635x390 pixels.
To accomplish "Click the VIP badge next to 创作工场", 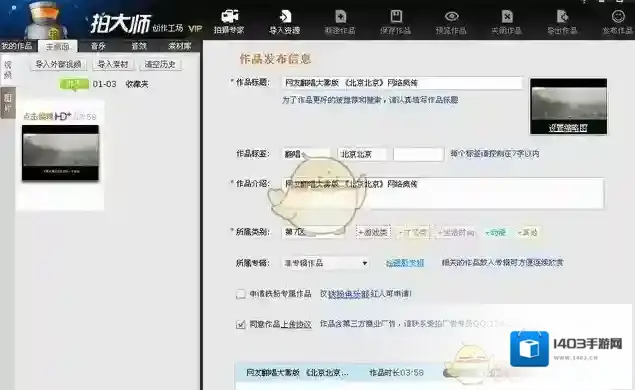I will pyautogui.click(x=195, y=28).
